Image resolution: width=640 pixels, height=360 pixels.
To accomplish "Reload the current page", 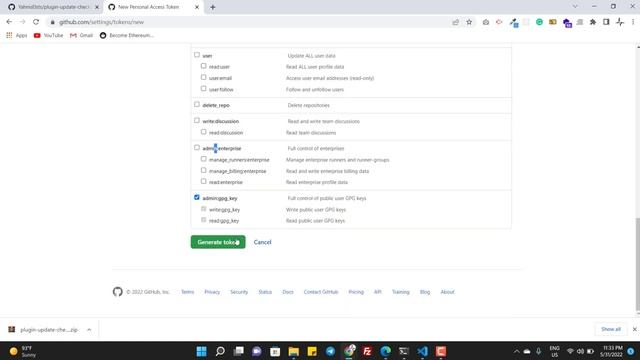I will pyautogui.click(x=36, y=22).
